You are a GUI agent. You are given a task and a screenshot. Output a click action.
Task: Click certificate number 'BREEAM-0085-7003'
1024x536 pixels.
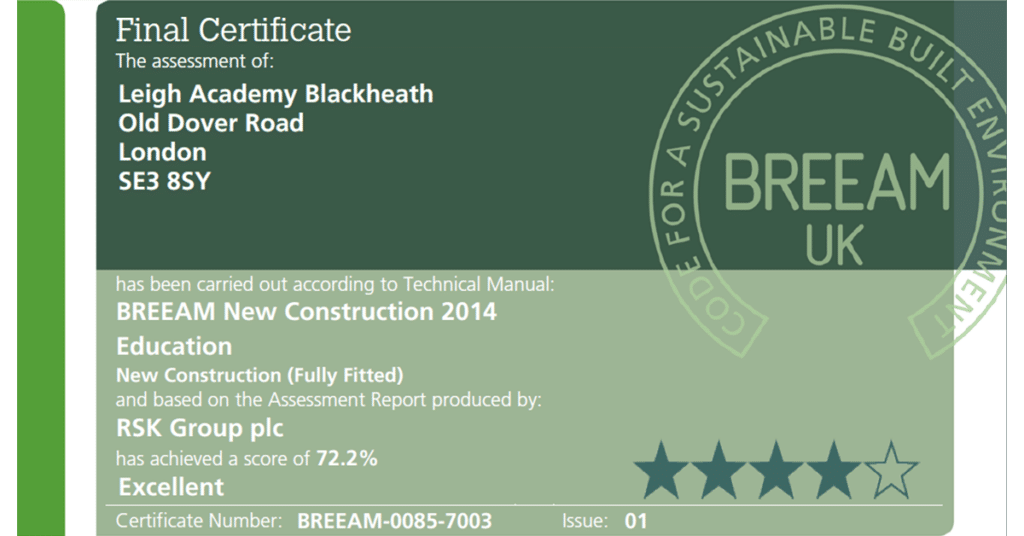pos(394,521)
